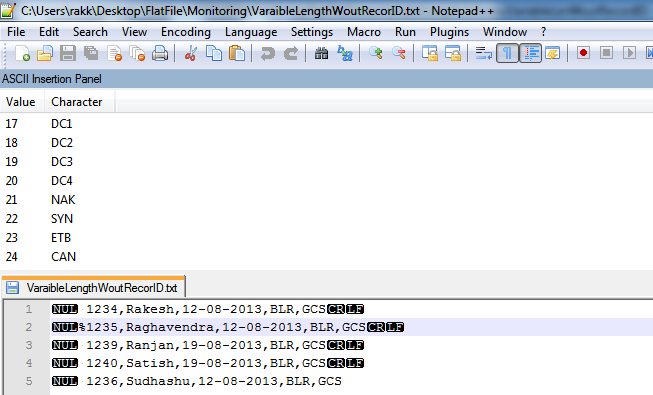Place cursor in the Rakesh line text
Image resolution: width=653 pixels, height=395 pixels.
[208, 309]
